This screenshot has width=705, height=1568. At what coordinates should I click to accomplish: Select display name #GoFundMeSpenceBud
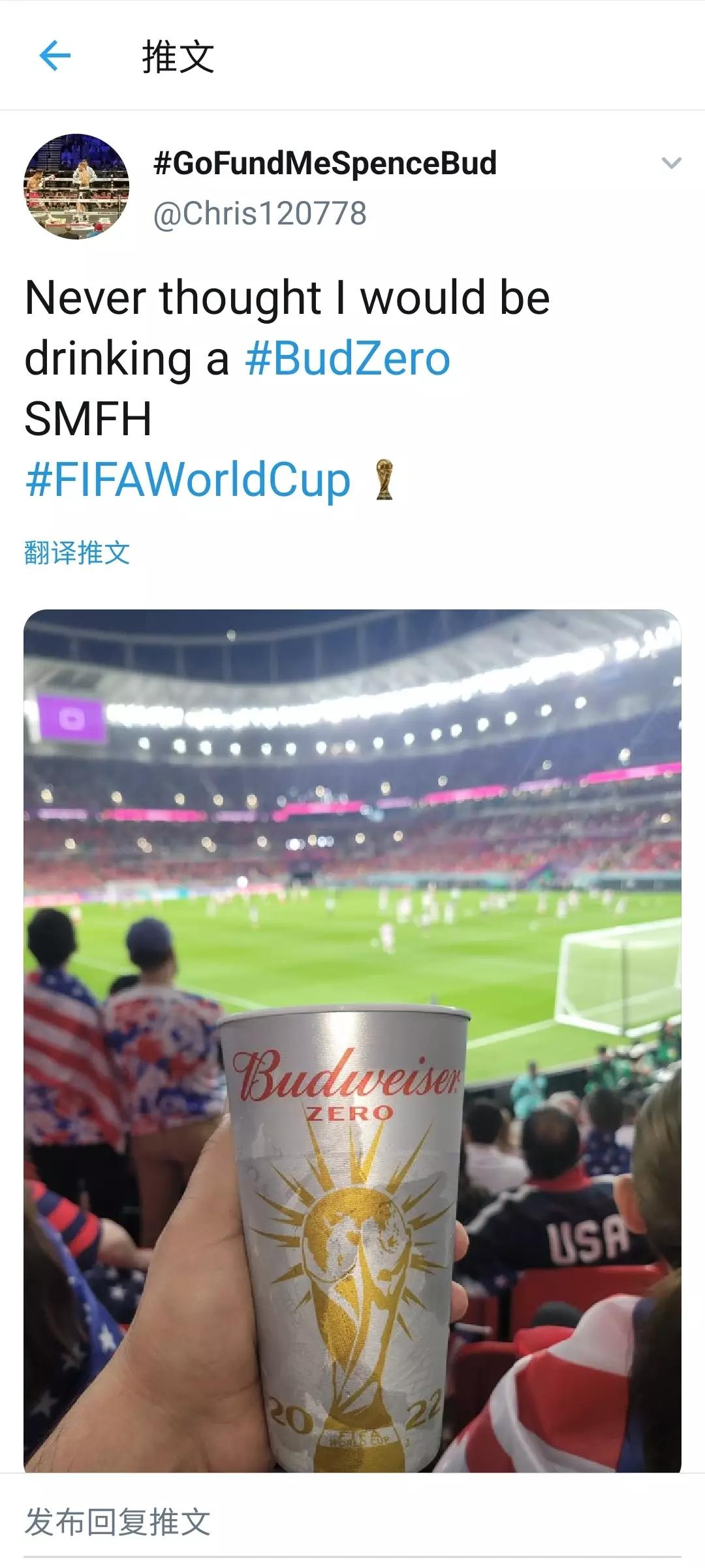click(325, 163)
